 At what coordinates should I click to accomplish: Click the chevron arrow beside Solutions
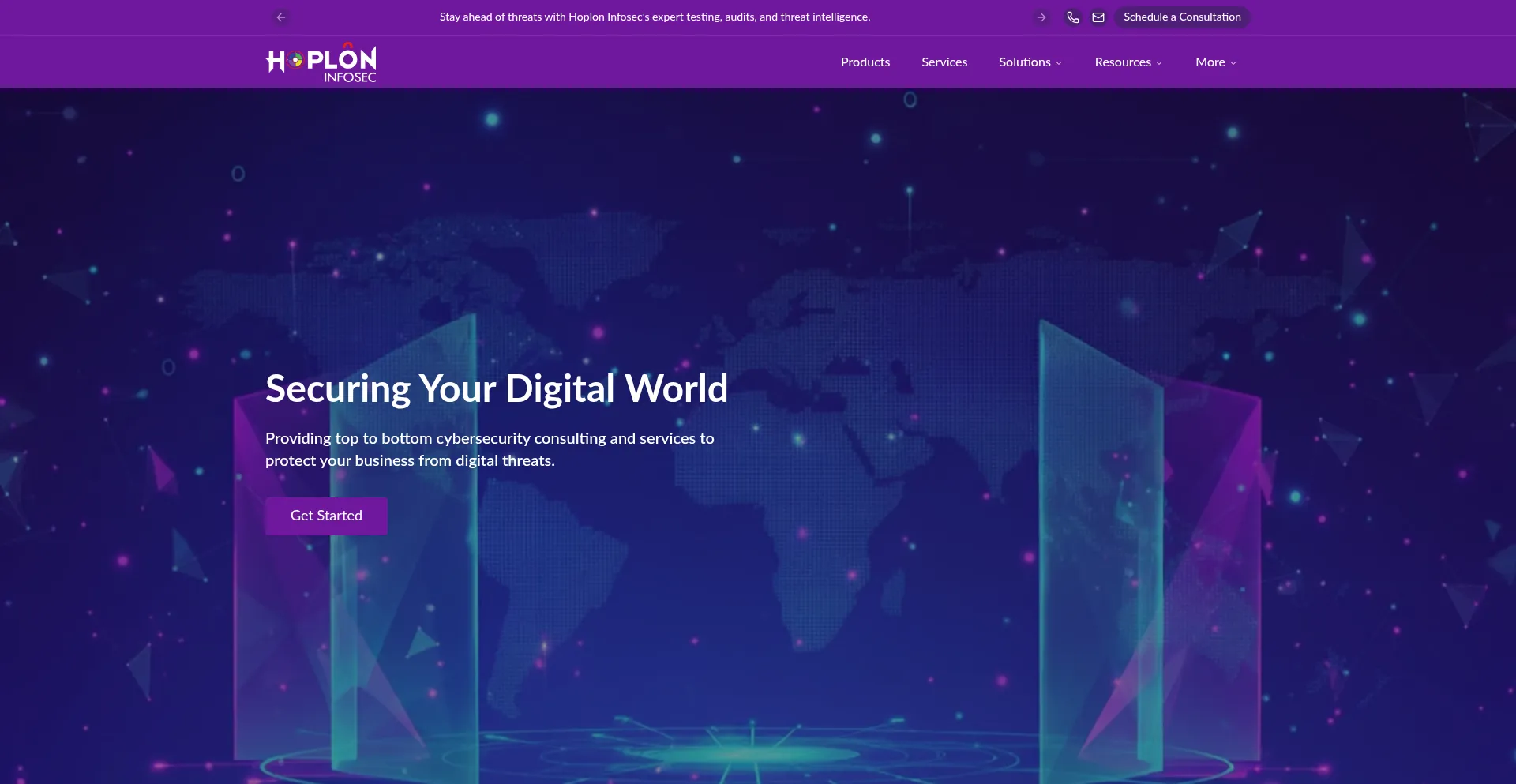[1059, 63]
